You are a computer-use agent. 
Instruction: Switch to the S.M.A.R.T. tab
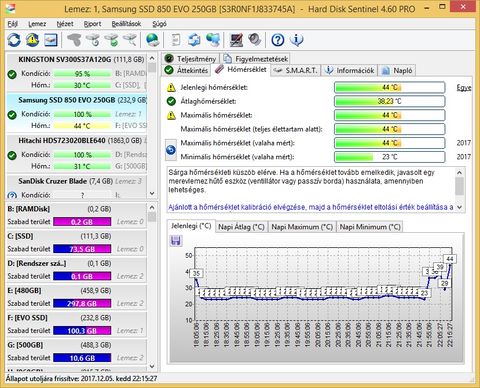coord(295,70)
